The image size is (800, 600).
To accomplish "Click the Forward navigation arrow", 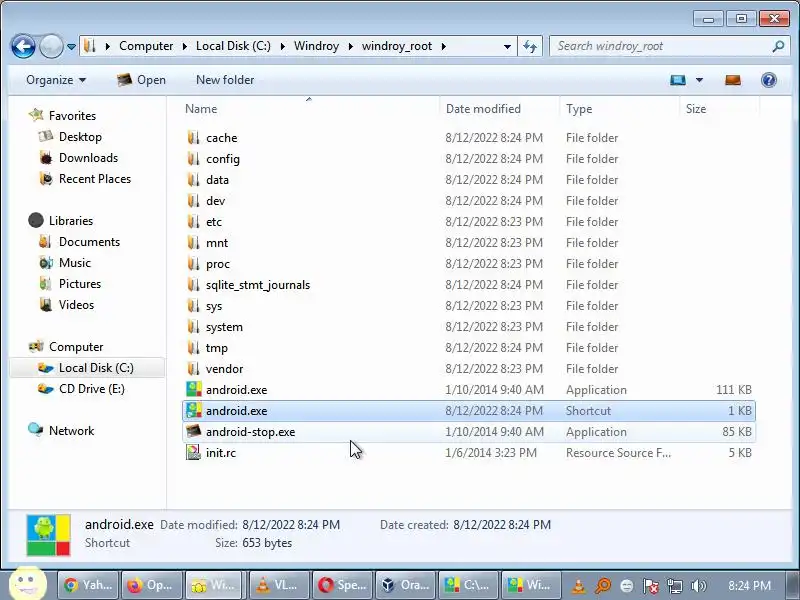I will (51, 46).
